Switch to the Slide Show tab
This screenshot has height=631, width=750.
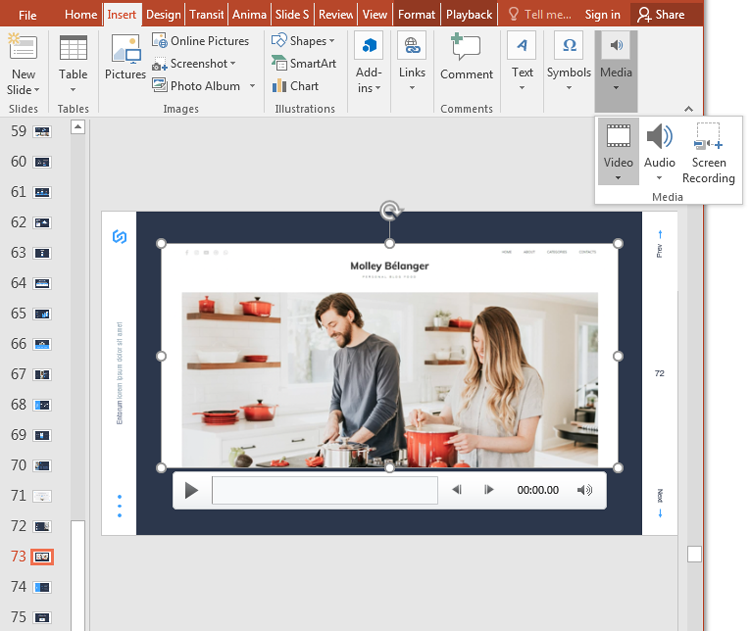pos(292,15)
